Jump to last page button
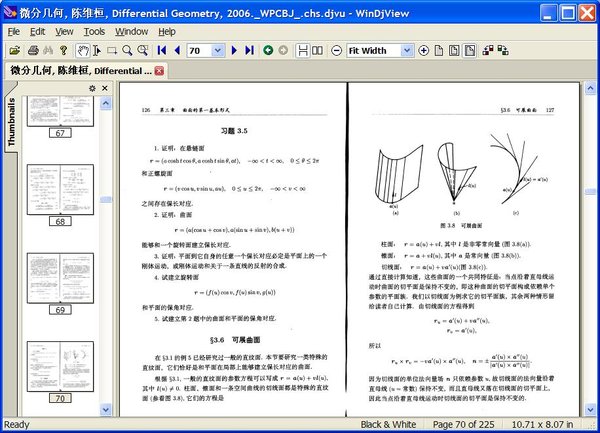The height and width of the screenshot is (433, 600). [249, 50]
